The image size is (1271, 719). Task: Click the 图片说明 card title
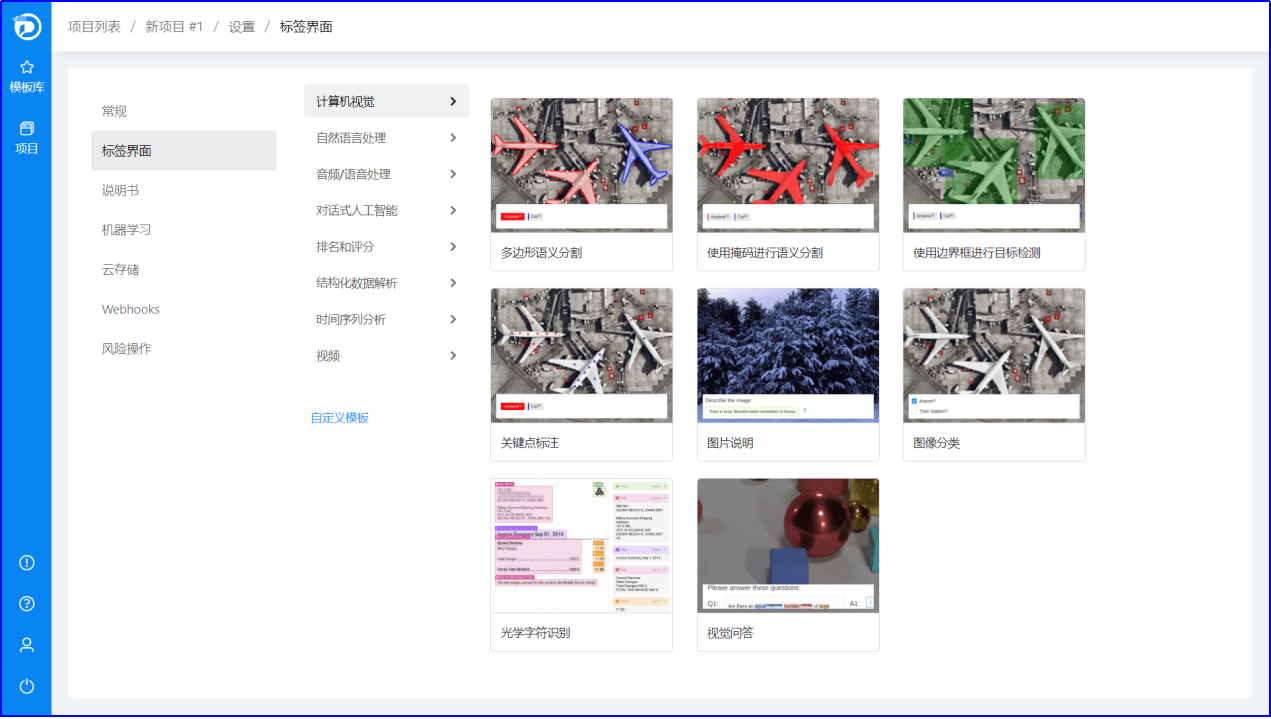coord(730,443)
